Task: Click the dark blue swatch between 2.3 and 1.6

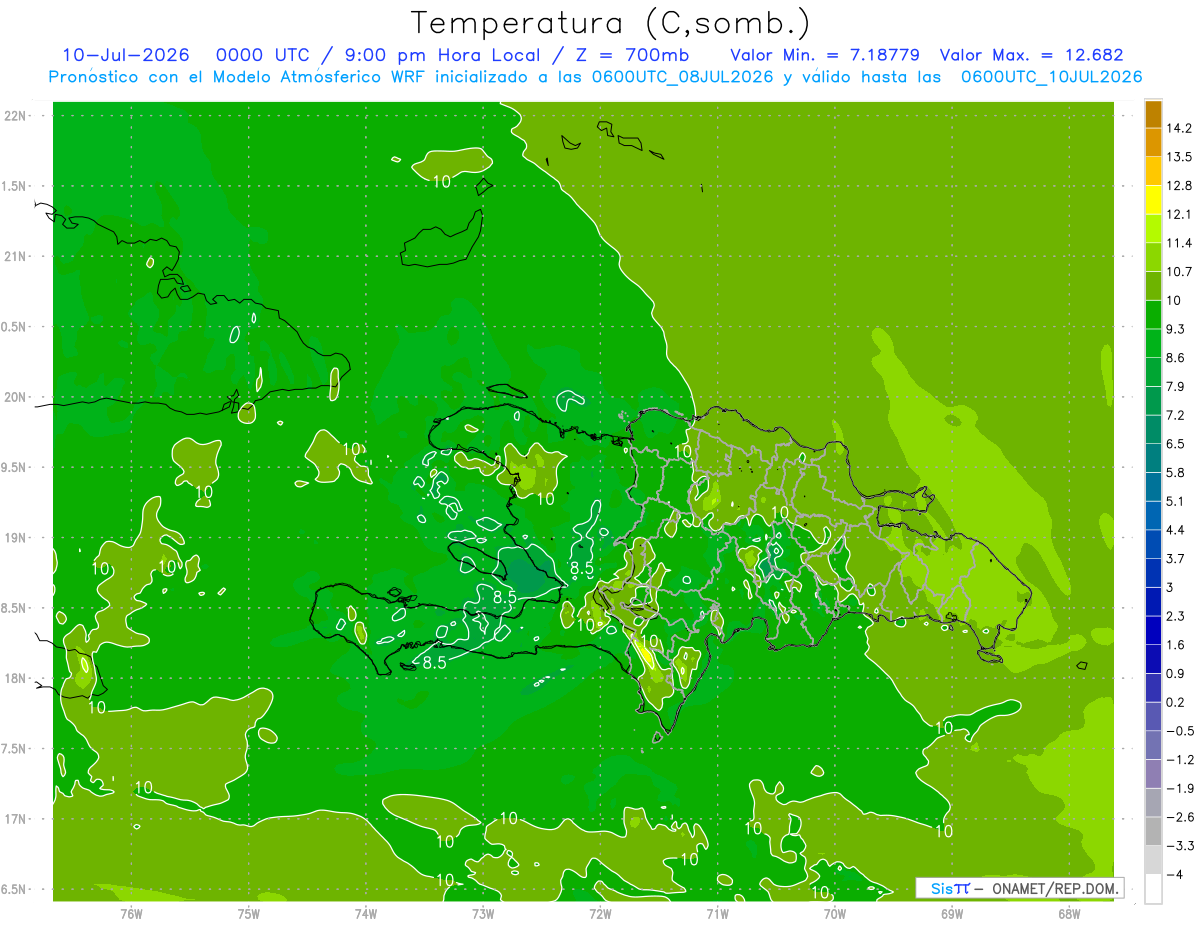Action: pyautogui.click(x=1153, y=630)
